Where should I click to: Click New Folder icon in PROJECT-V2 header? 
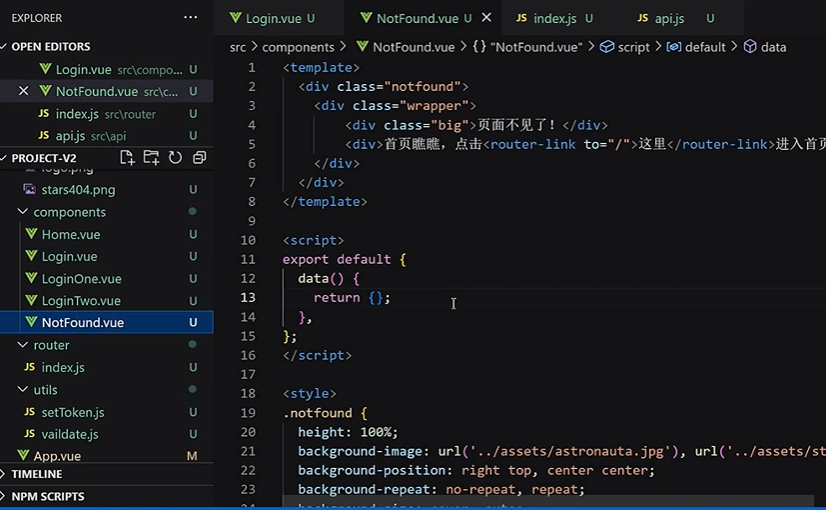[151, 158]
